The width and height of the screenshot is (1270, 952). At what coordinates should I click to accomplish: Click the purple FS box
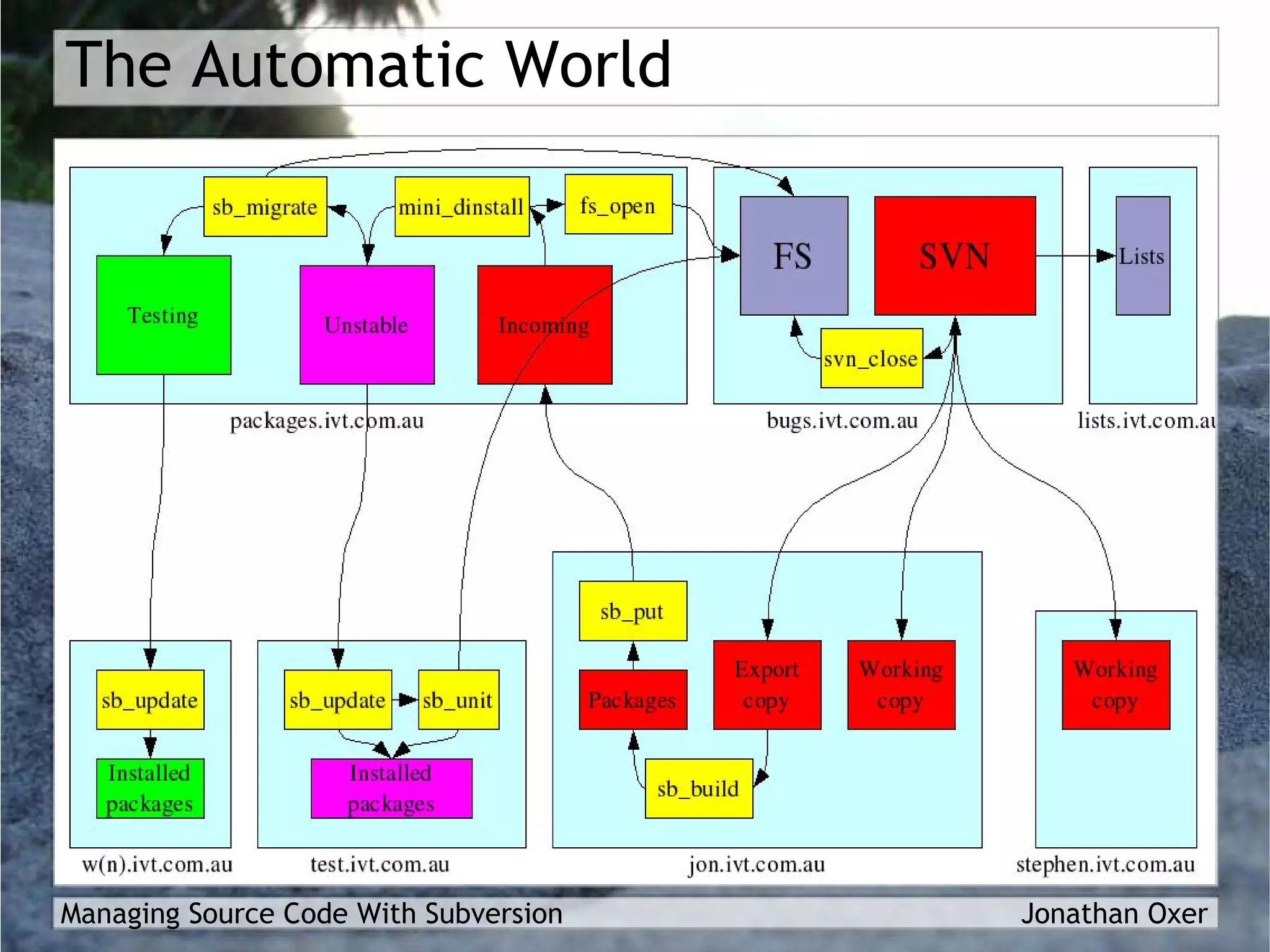pos(793,256)
